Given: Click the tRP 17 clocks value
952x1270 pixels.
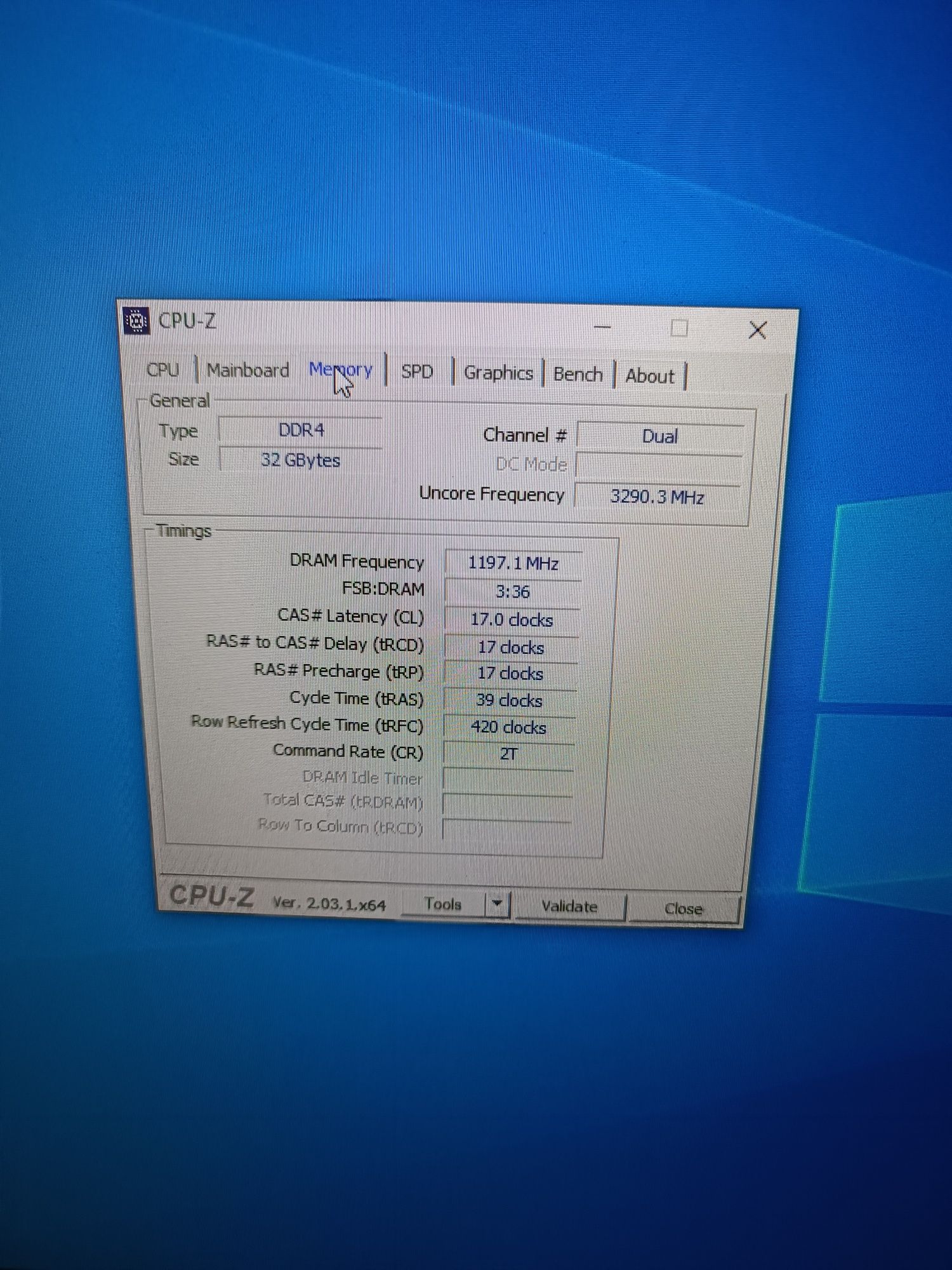Looking at the screenshot, I should tap(511, 674).
